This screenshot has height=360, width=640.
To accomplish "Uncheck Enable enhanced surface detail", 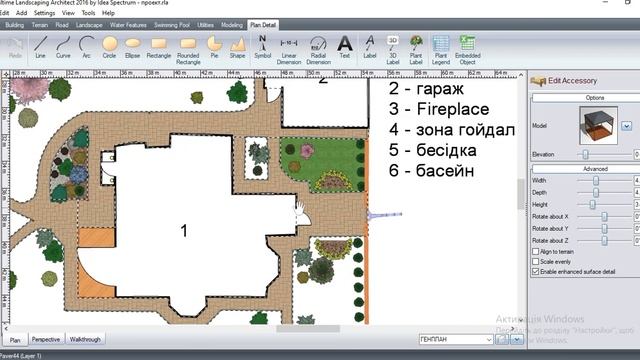I will tap(536, 271).
